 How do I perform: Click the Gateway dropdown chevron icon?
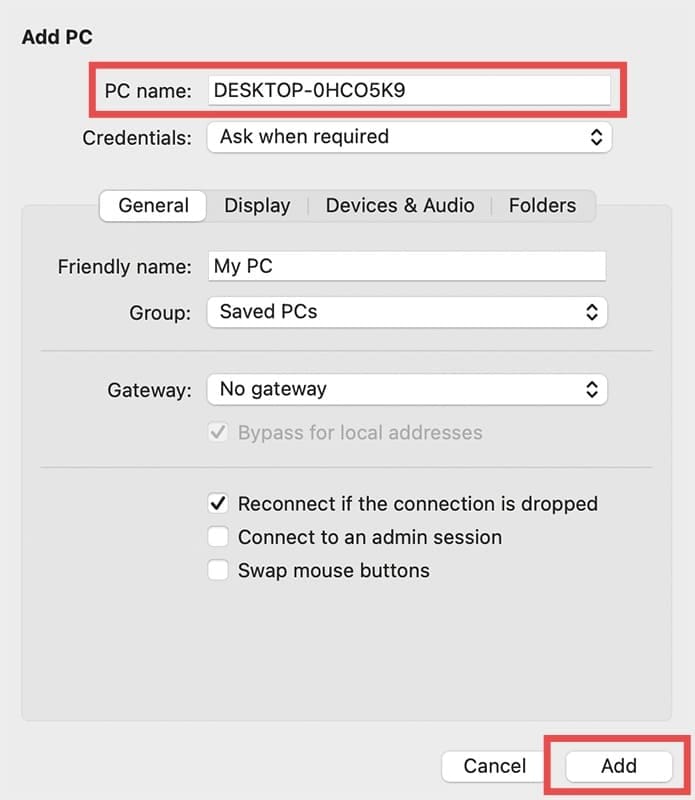coord(592,389)
